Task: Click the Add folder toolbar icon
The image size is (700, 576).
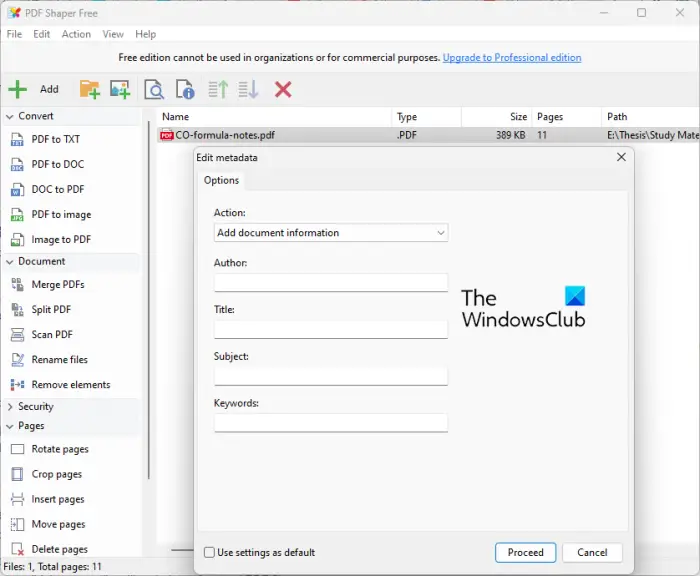Action: (89, 89)
